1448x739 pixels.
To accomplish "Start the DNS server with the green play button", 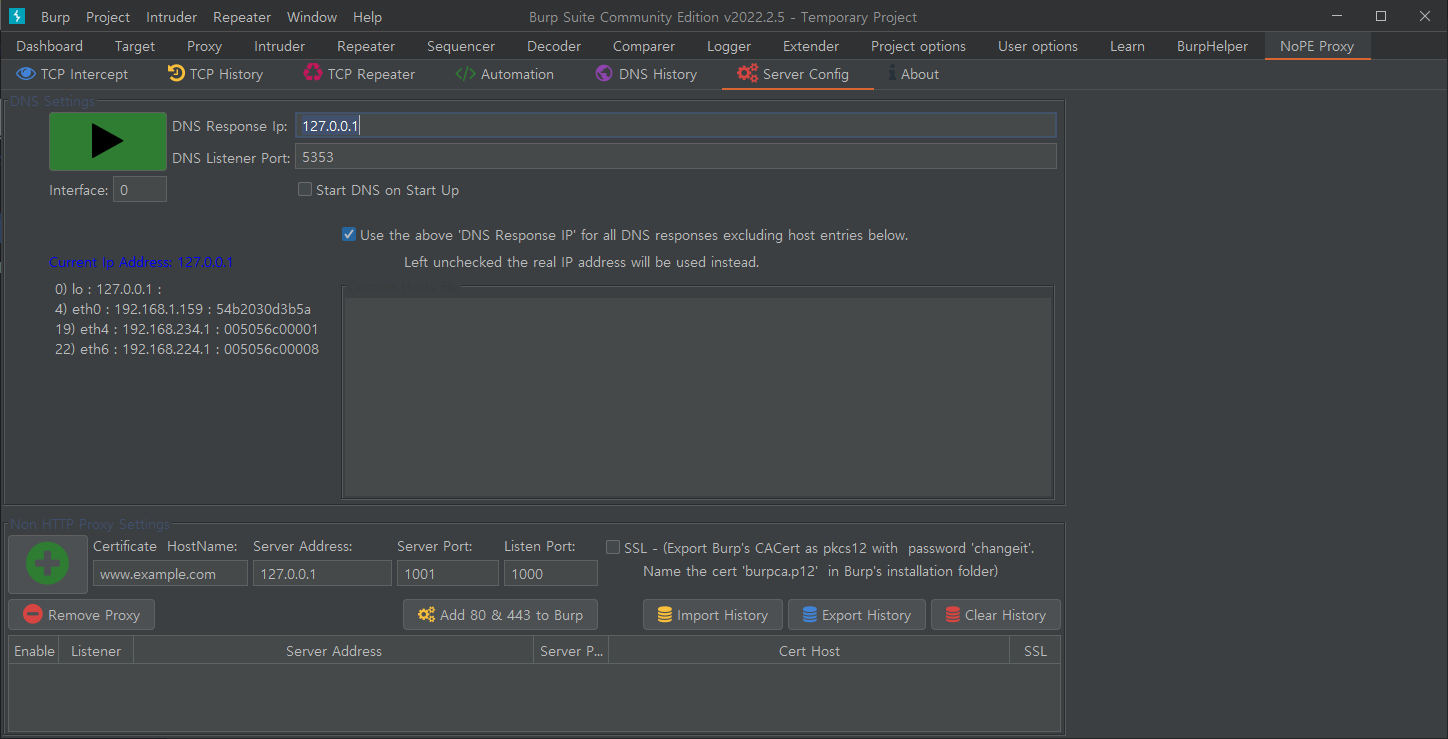I will point(108,142).
